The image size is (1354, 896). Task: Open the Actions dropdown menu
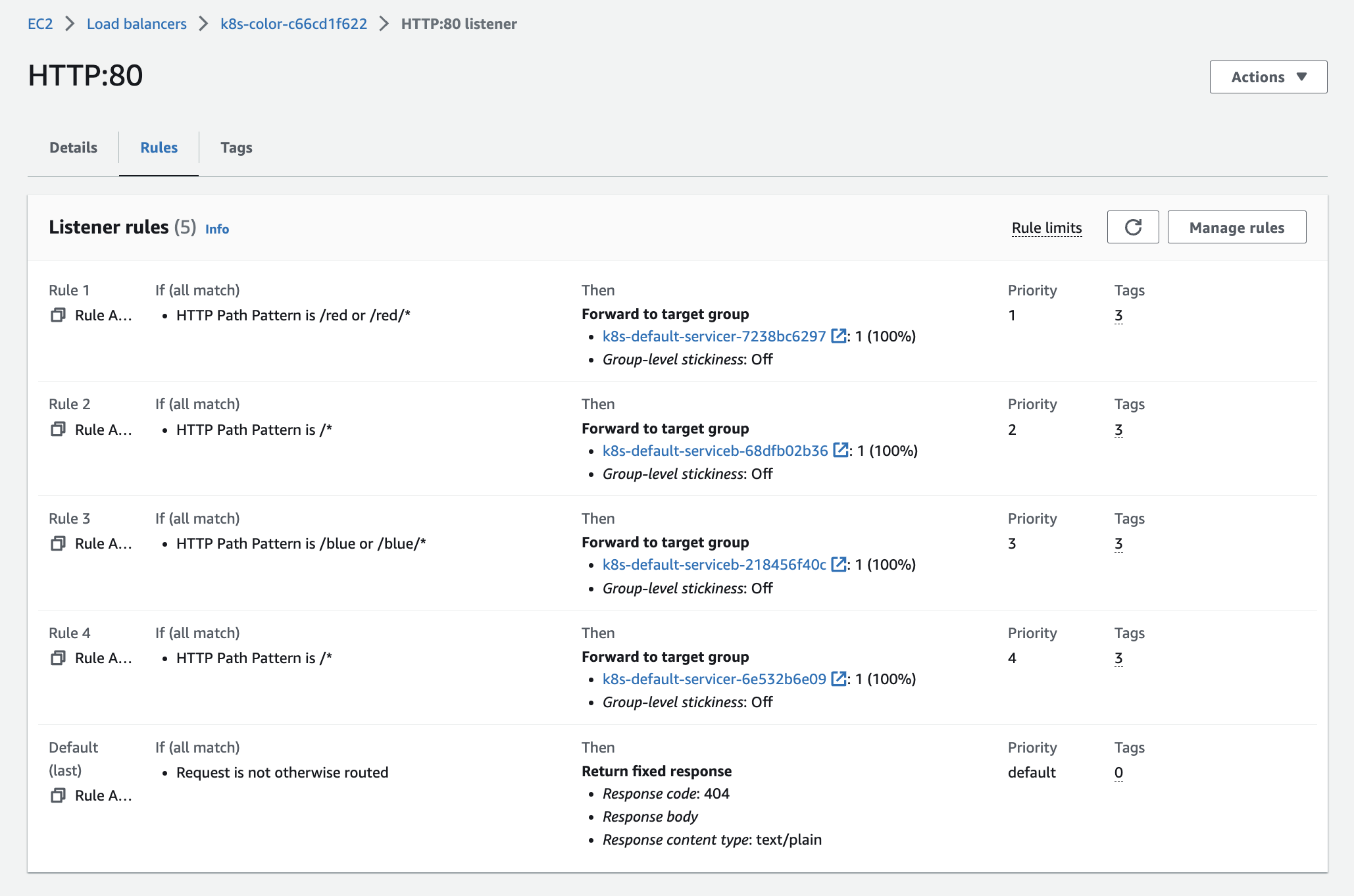click(x=1268, y=77)
